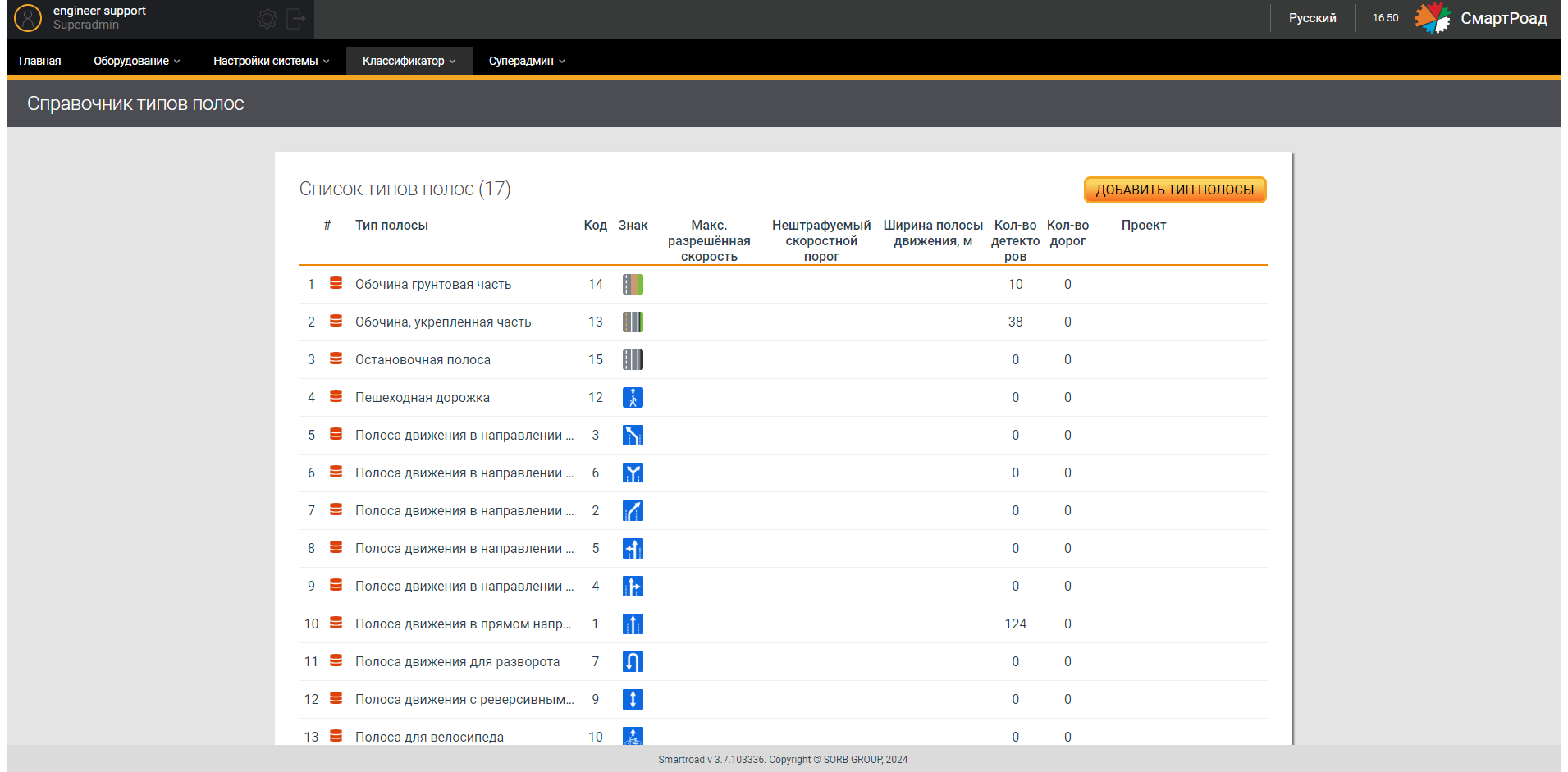Click the Проект column header
The image size is (1568, 772).
click(x=1143, y=225)
